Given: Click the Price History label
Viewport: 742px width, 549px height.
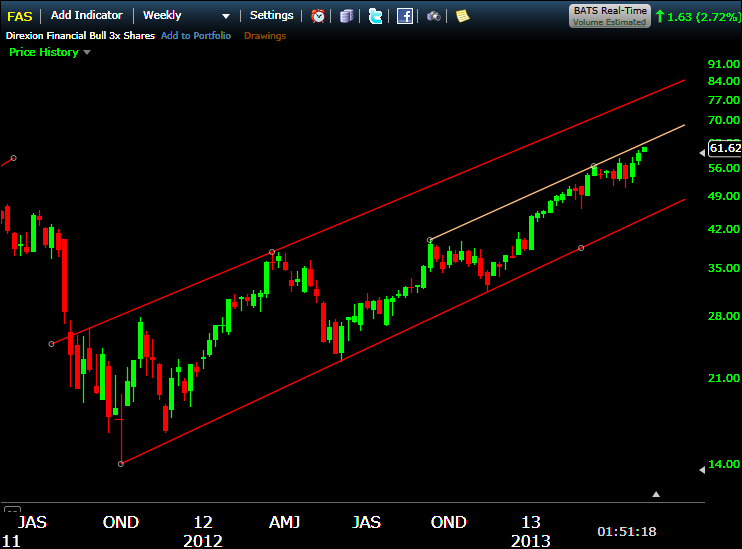Looking at the screenshot, I should [44, 52].
